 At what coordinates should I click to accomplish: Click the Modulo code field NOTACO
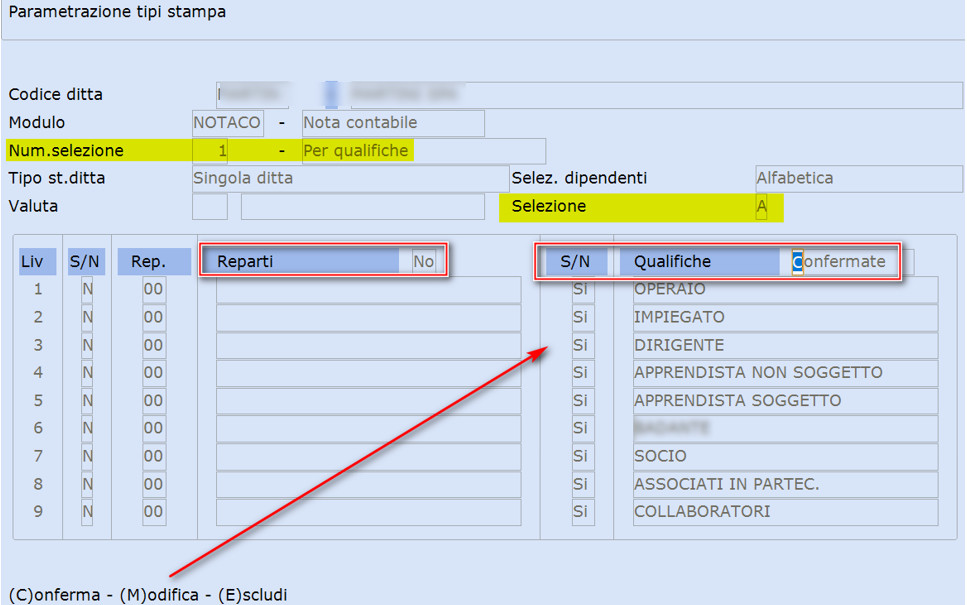(x=228, y=123)
